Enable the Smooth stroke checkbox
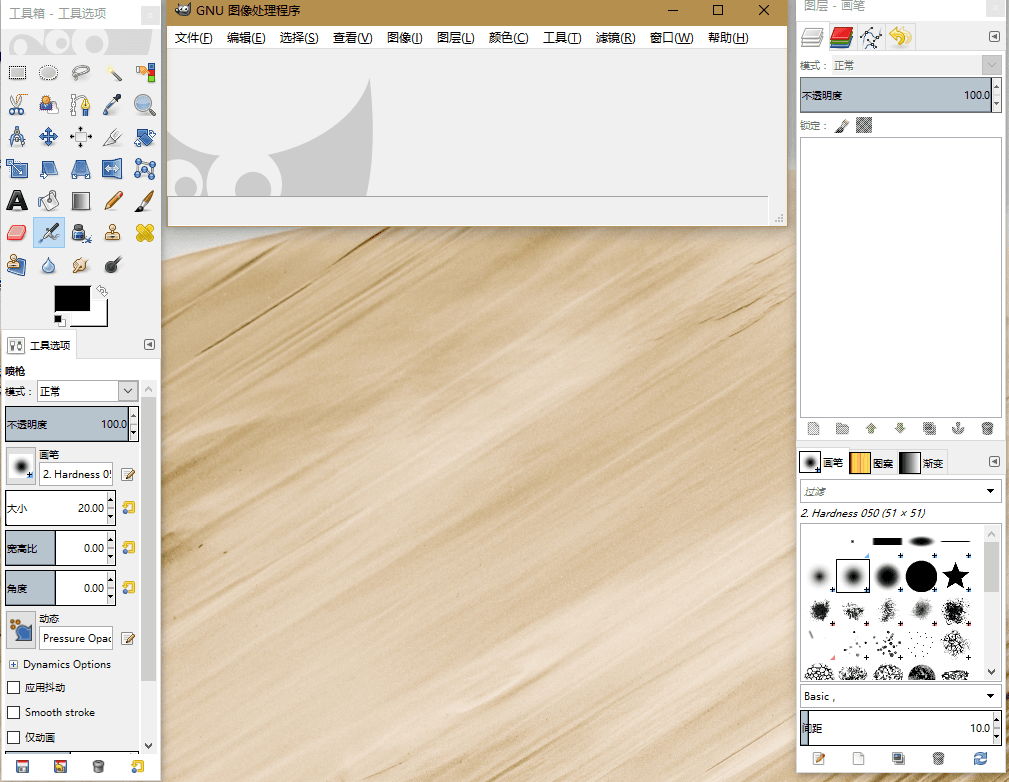The height and width of the screenshot is (782, 1009). [14, 712]
